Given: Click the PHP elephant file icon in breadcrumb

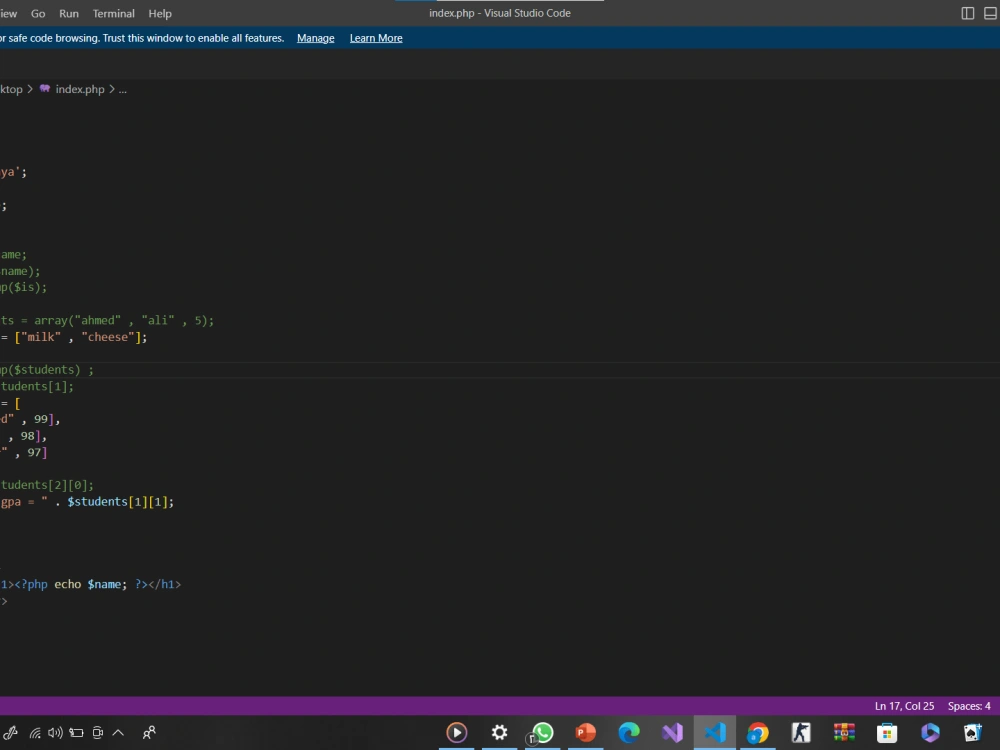Looking at the screenshot, I should pyautogui.click(x=45, y=89).
